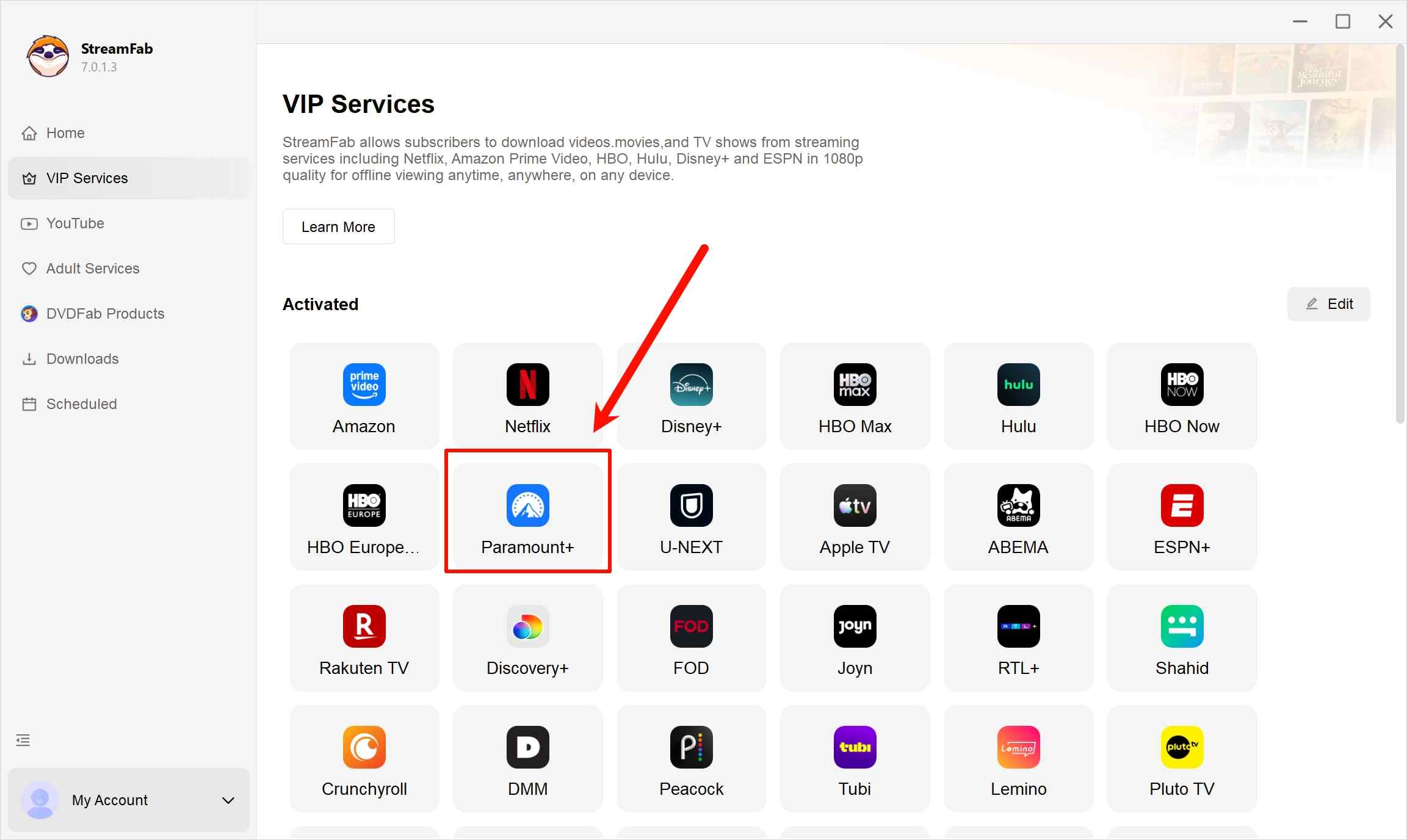This screenshot has width=1407, height=840.
Task: Open the Pluto TV service
Action: point(1182,748)
